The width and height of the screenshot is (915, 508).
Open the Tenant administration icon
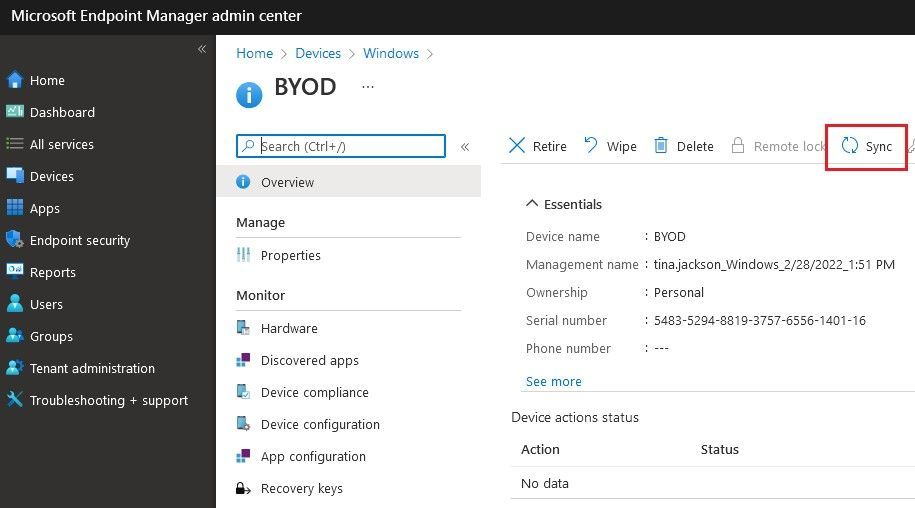[14, 367]
